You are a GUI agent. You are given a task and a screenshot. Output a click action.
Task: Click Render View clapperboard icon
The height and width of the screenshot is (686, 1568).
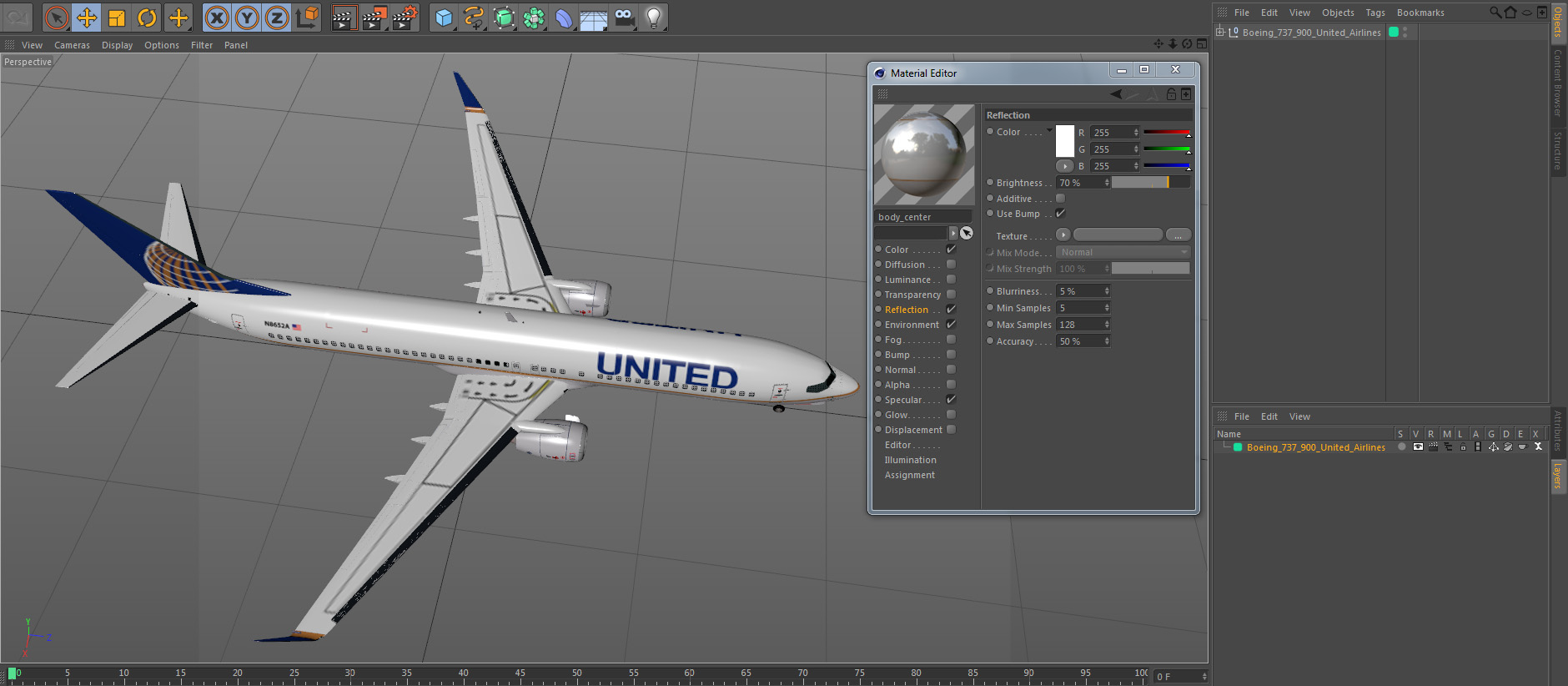coord(344,18)
